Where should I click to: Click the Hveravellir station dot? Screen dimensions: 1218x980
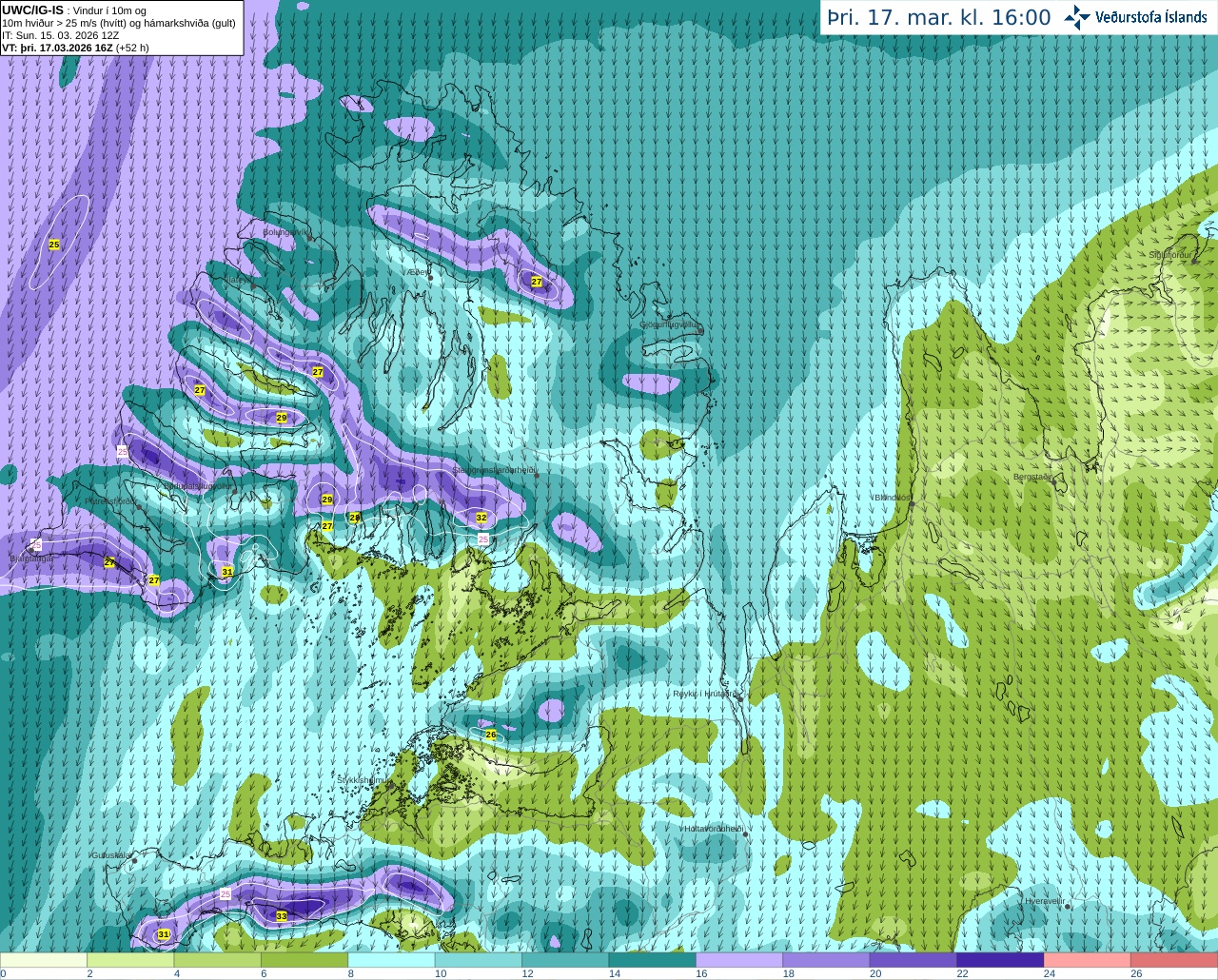[x=1068, y=907]
